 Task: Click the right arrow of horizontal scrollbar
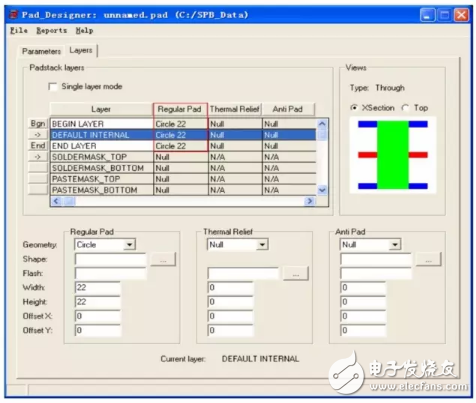[310, 201]
